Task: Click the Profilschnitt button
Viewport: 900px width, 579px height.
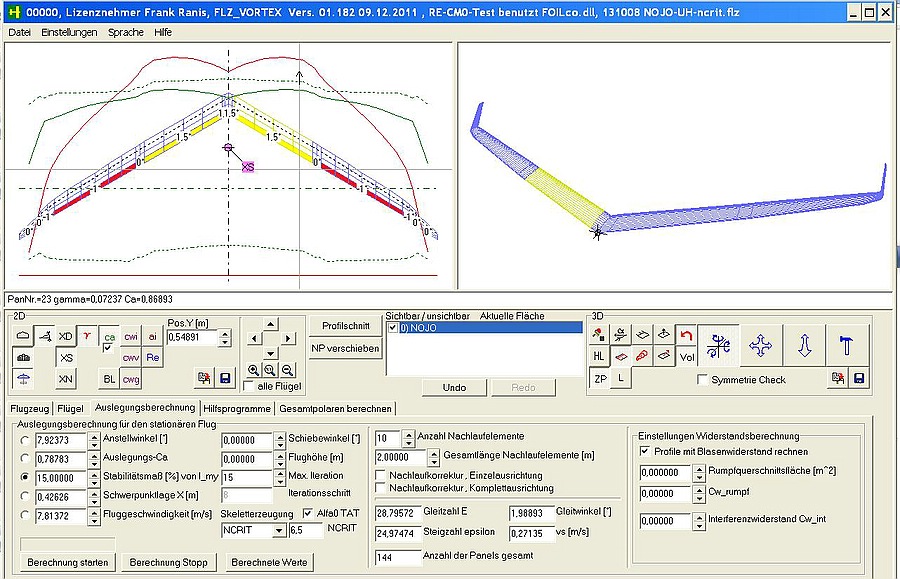Action: point(345,326)
